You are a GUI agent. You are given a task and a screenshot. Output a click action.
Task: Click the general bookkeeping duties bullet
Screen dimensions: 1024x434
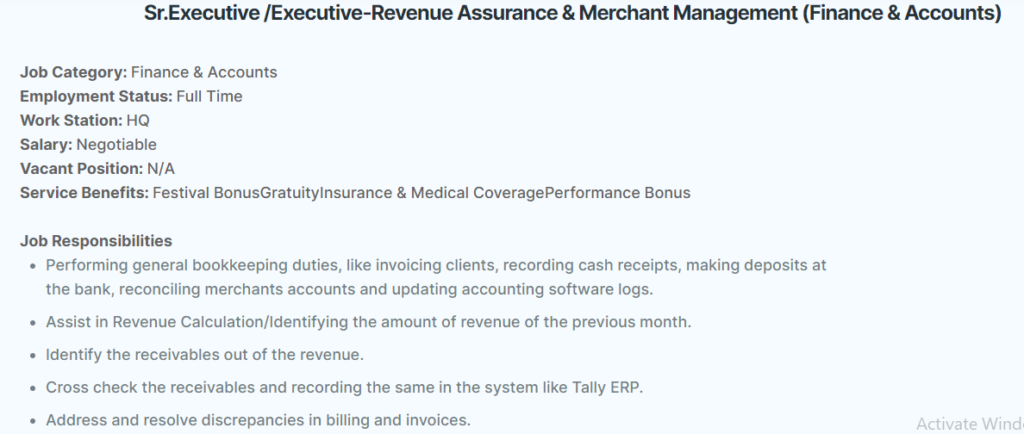436,277
